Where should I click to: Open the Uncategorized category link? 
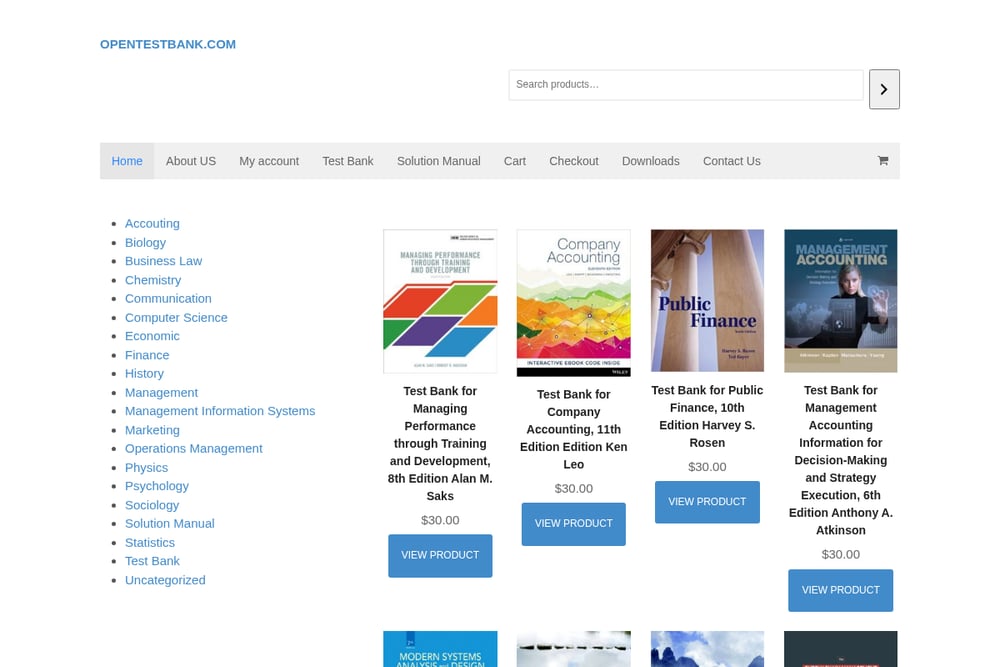click(x=165, y=580)
